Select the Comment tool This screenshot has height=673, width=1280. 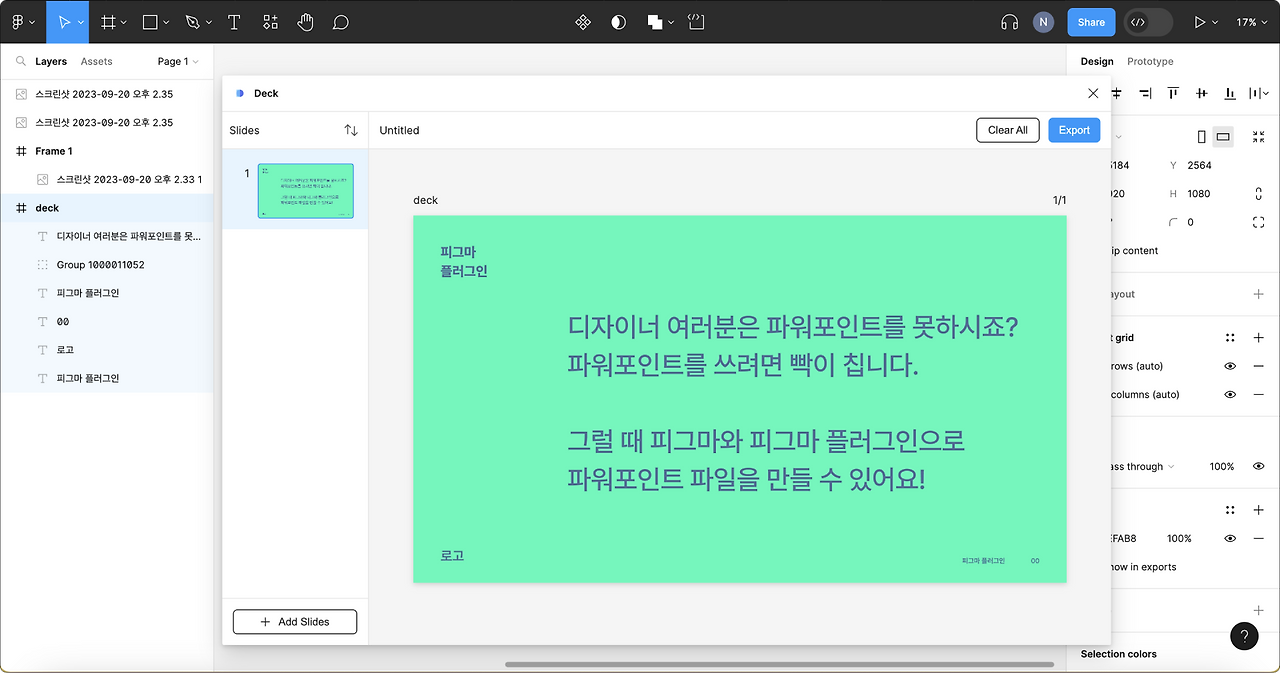point(341,21)
